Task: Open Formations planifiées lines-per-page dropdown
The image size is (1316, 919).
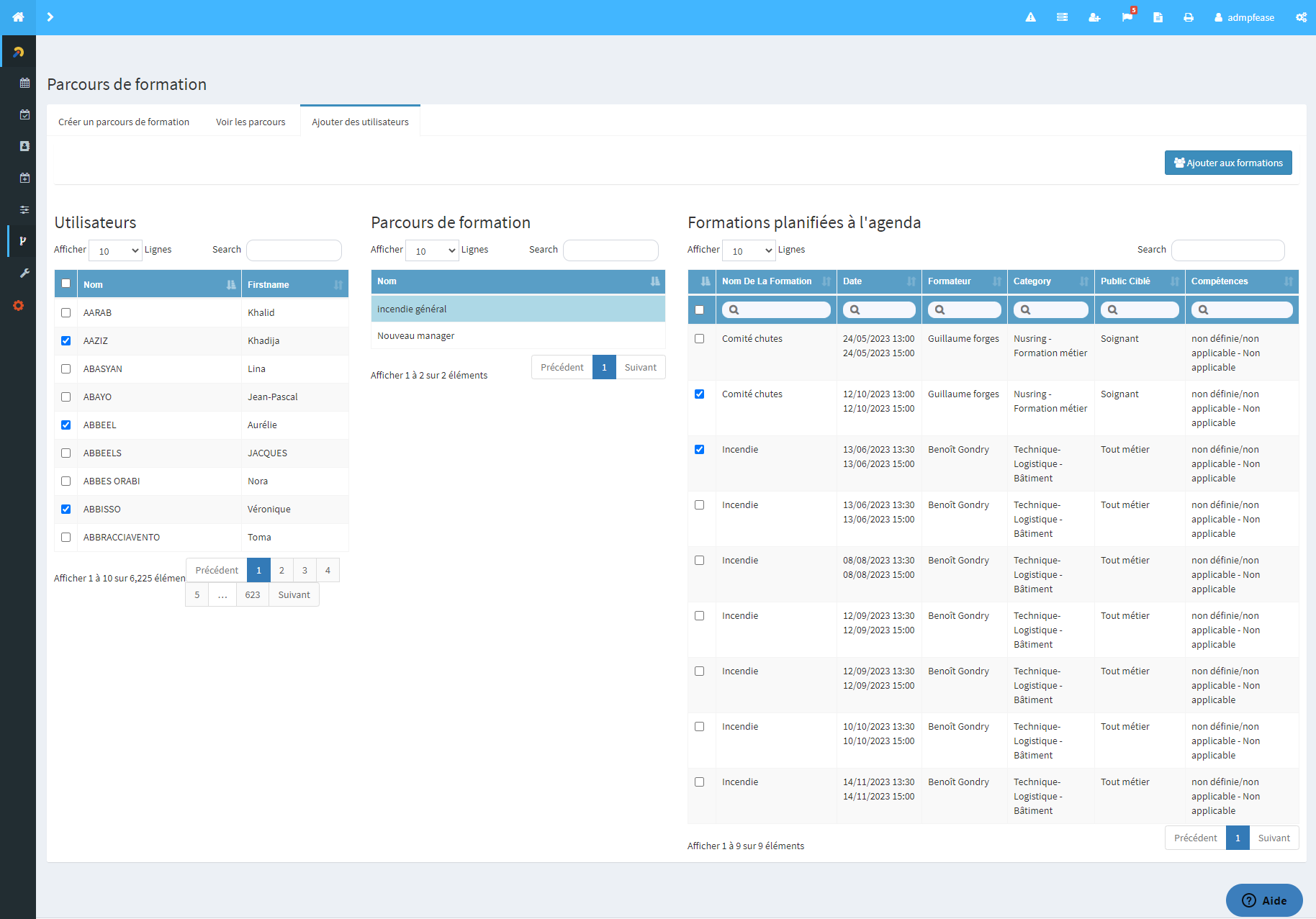Action: point(749,250)
